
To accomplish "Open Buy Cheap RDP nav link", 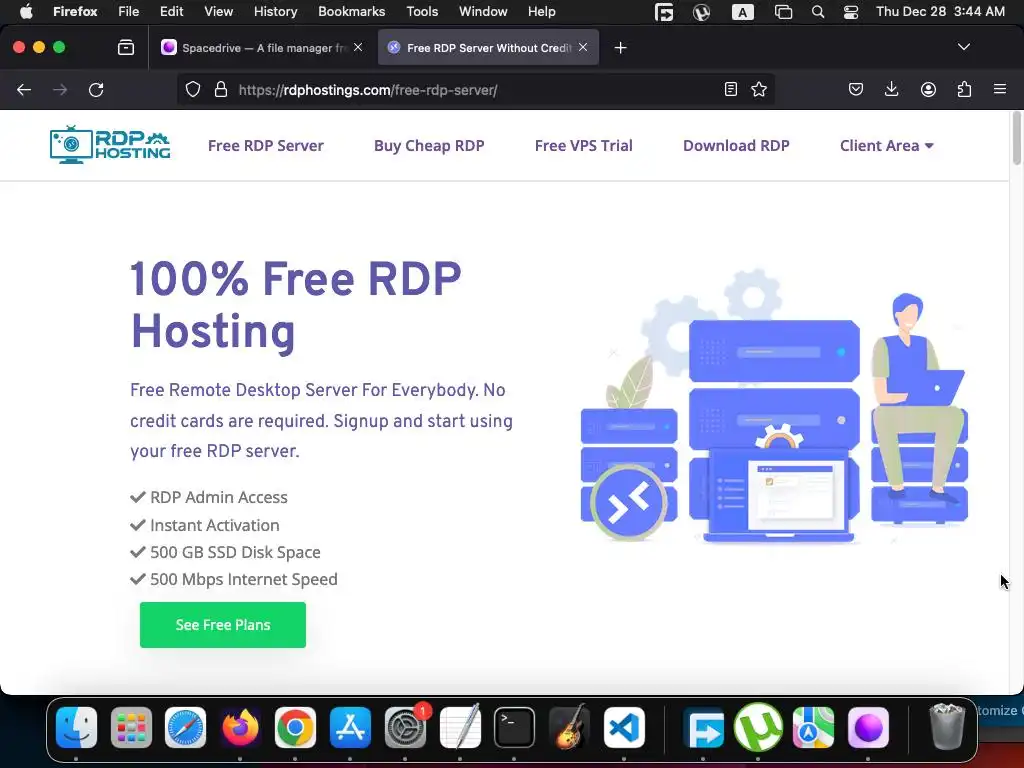I will tap(429, 146).
